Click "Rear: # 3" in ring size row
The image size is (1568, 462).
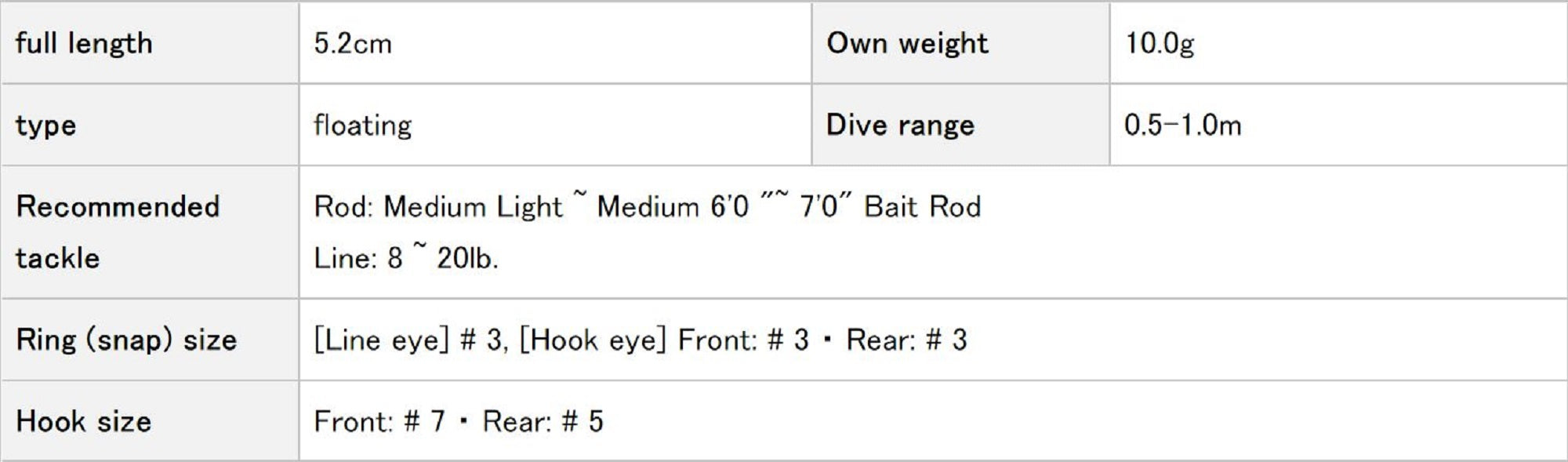coord(906,340)
